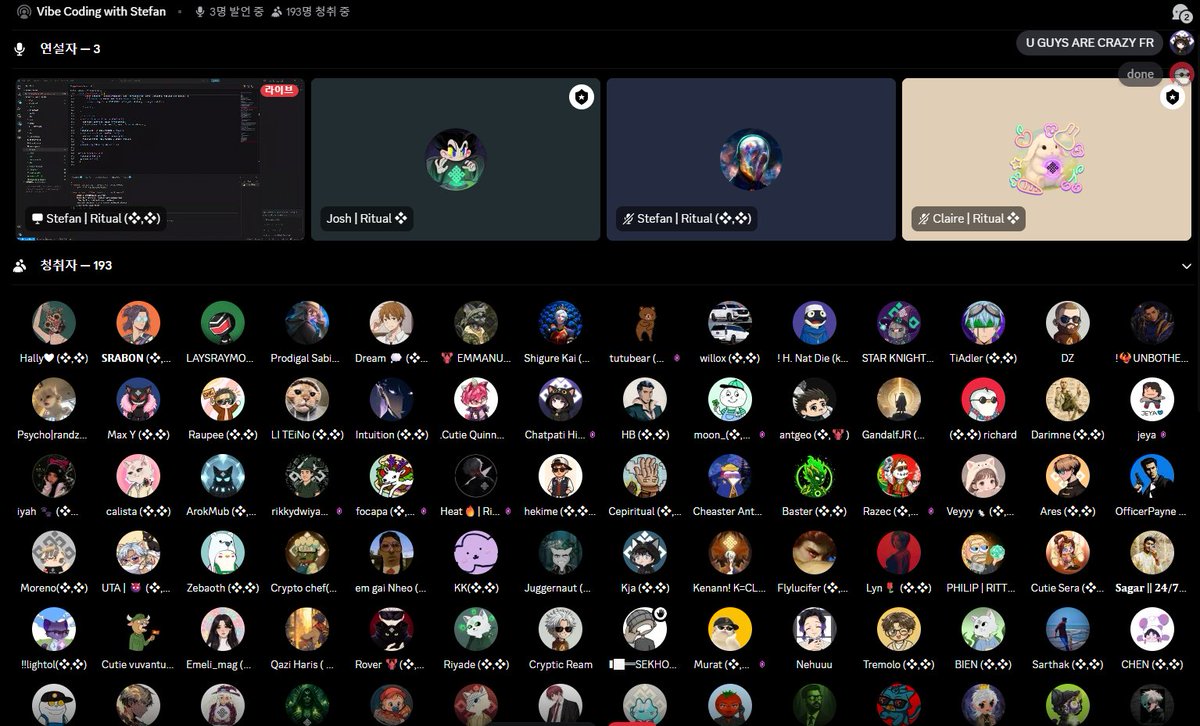Open TiAdler's audience avatar
This screenshot has width=1200, height=726.
coord(983,323)
